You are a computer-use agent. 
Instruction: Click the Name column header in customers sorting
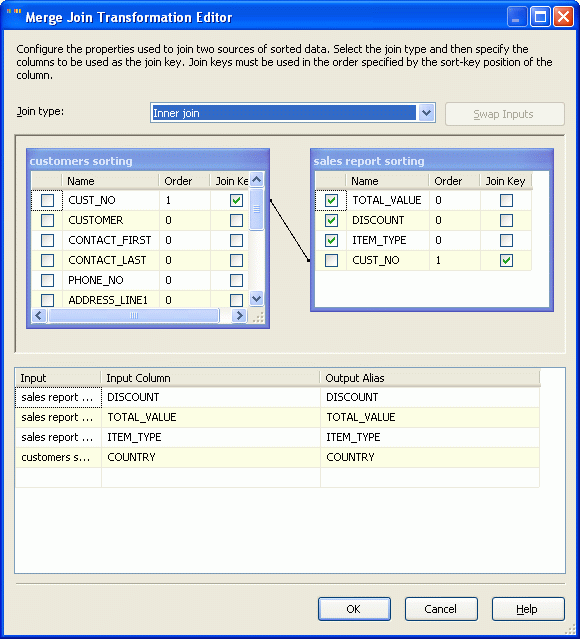(110, 181)
